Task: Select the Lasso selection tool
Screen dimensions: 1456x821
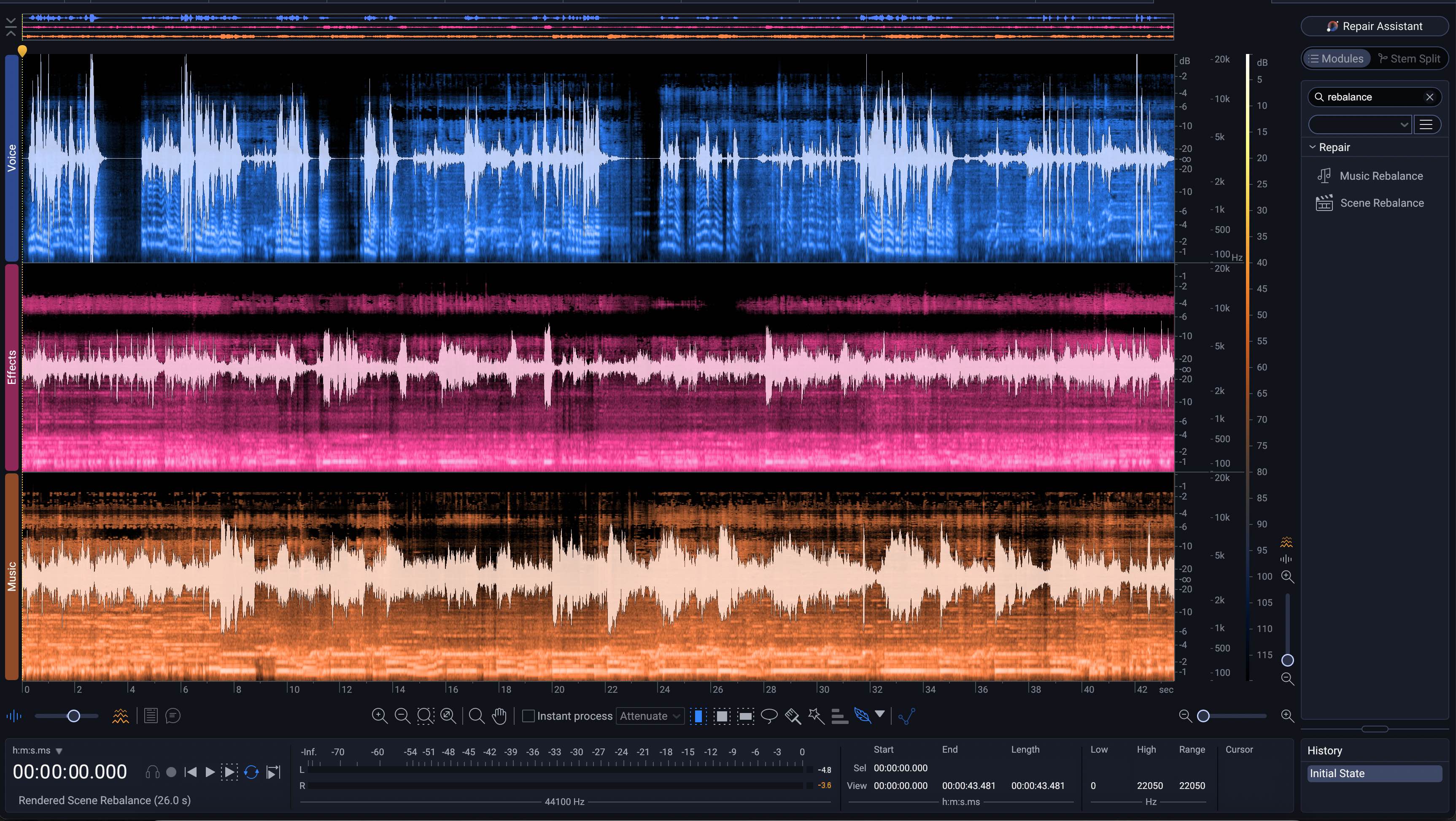Action: tap(769, 716)
